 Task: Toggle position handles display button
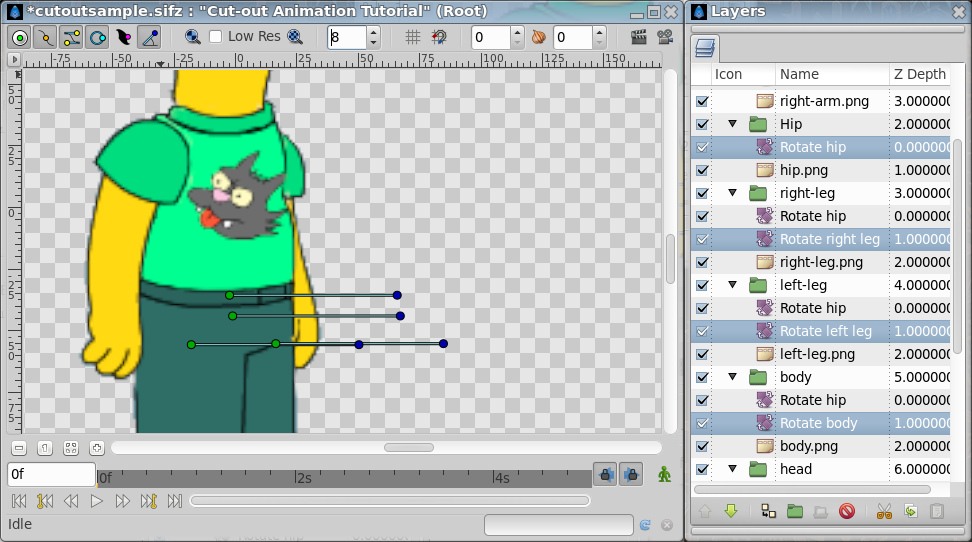click(x=20, y=38)
